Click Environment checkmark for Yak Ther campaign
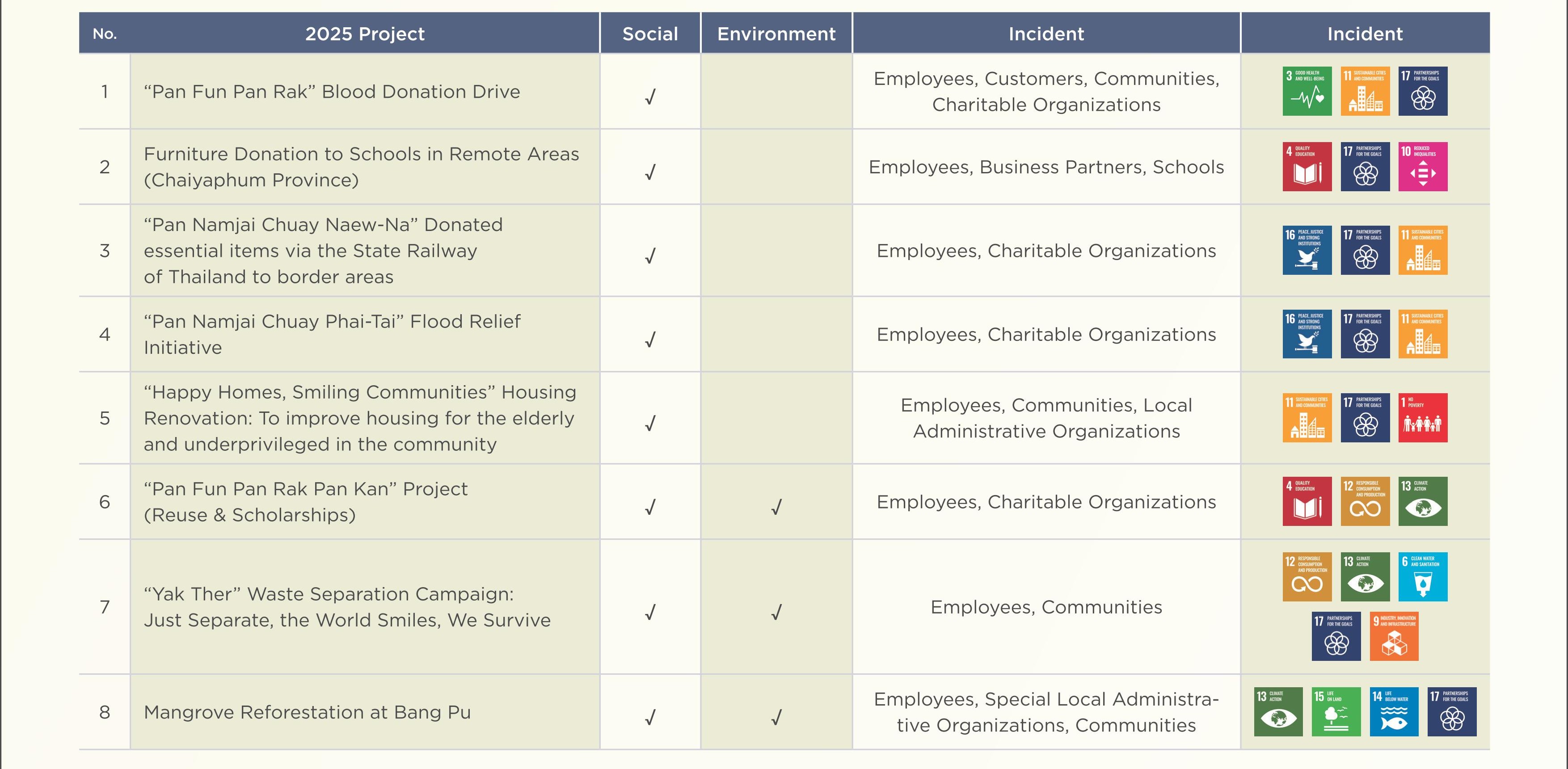This screenshot has width=1568, height=769. (x=776, y=612)
